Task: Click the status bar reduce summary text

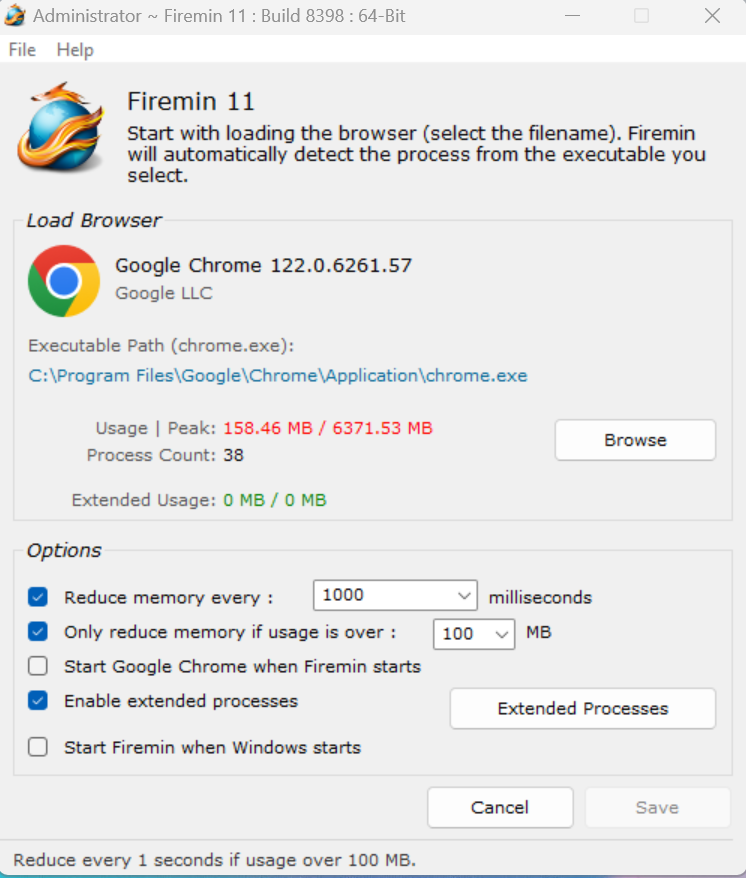Action: 214,859
